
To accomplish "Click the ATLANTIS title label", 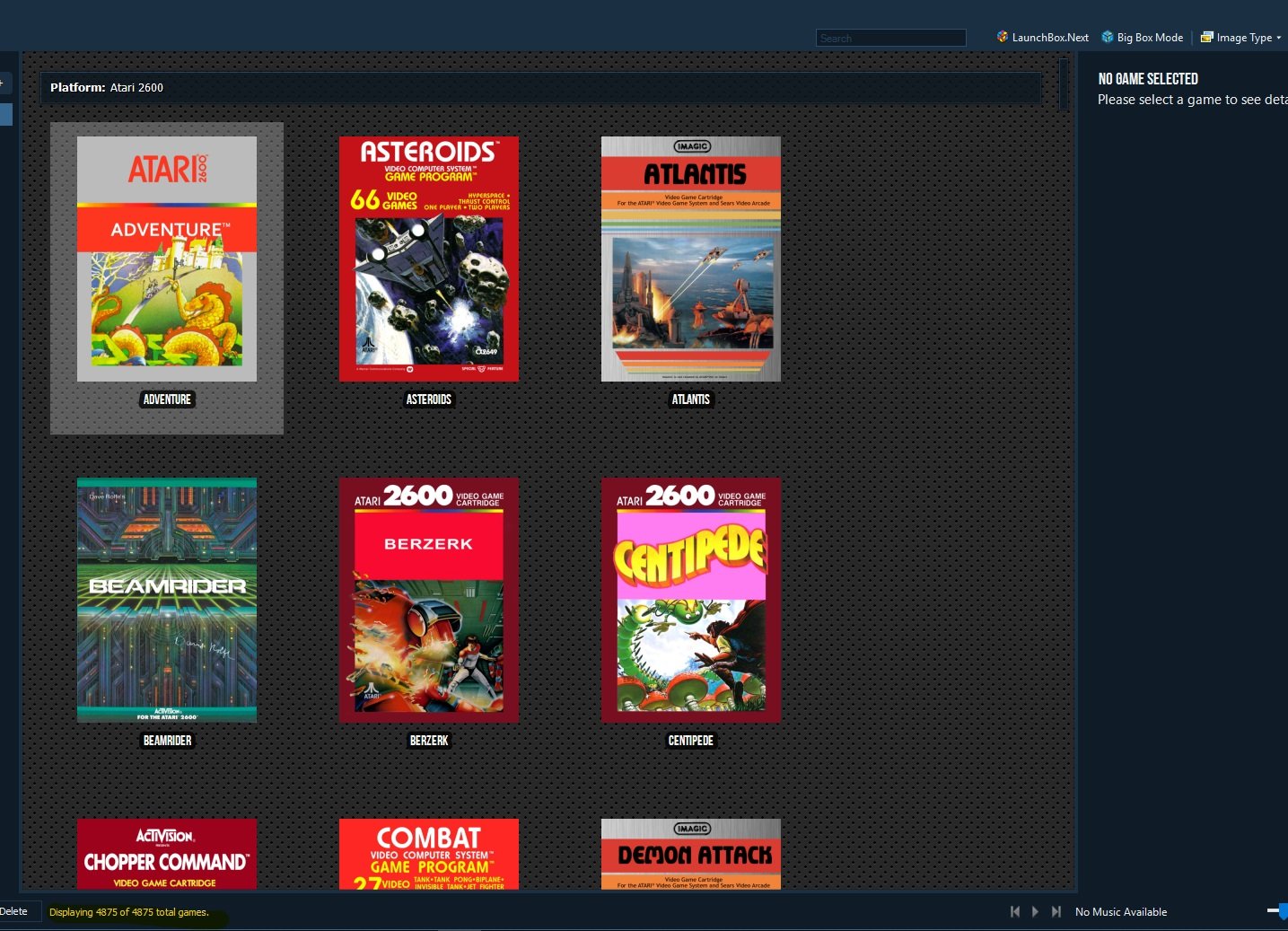I will (x=691, y=400).
